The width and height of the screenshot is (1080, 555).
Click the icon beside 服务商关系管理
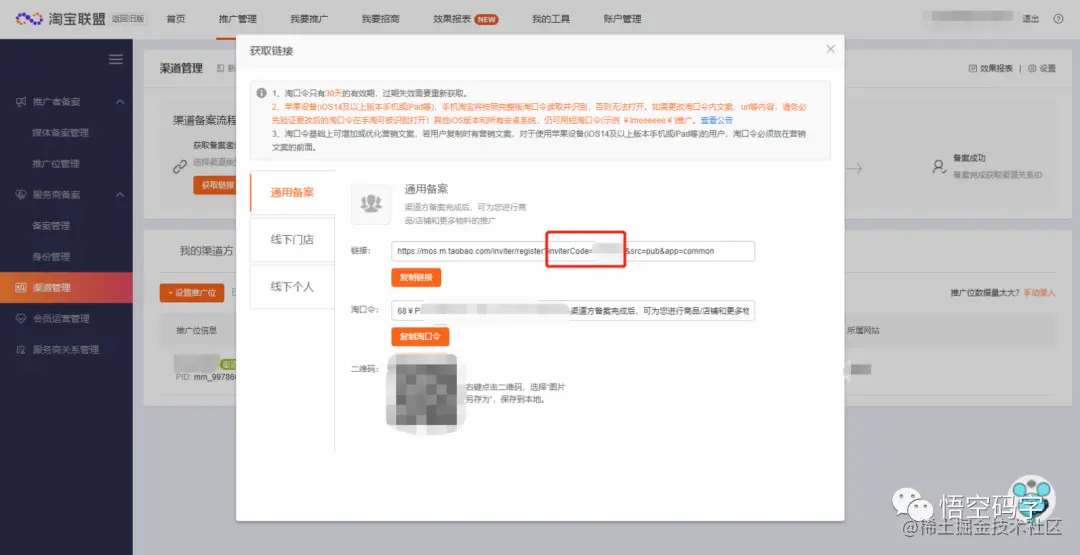21,350
